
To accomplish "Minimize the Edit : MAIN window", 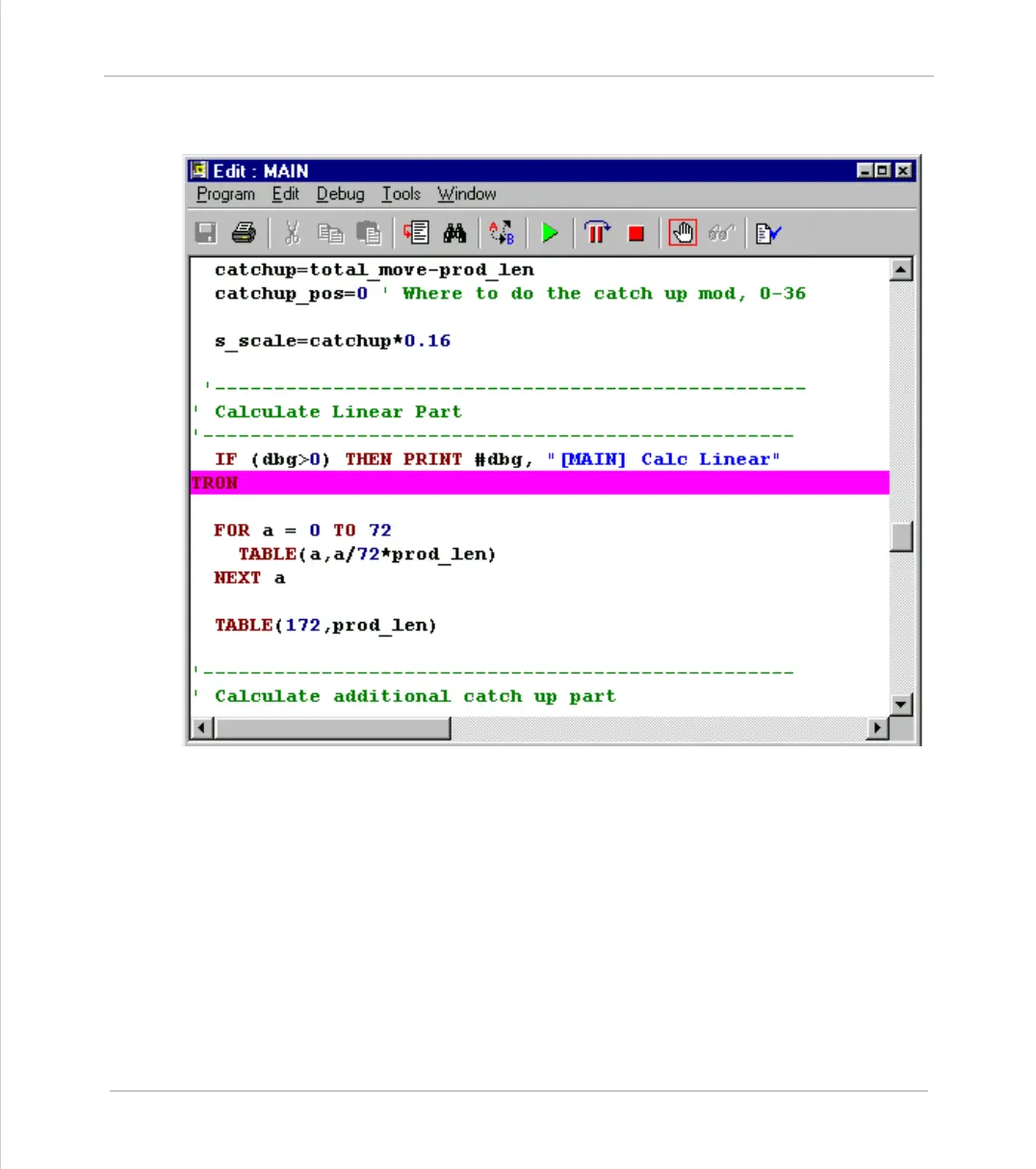I will 865,170.
